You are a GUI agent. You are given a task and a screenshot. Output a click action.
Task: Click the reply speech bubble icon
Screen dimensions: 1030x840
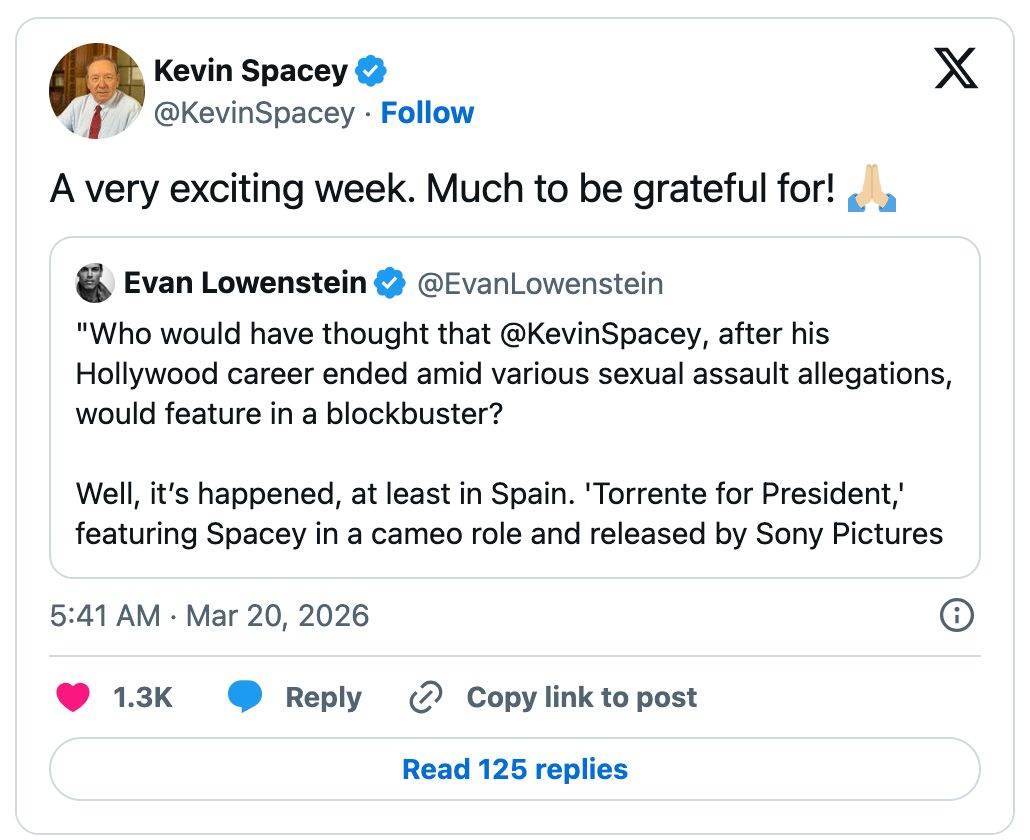point(245,697)
